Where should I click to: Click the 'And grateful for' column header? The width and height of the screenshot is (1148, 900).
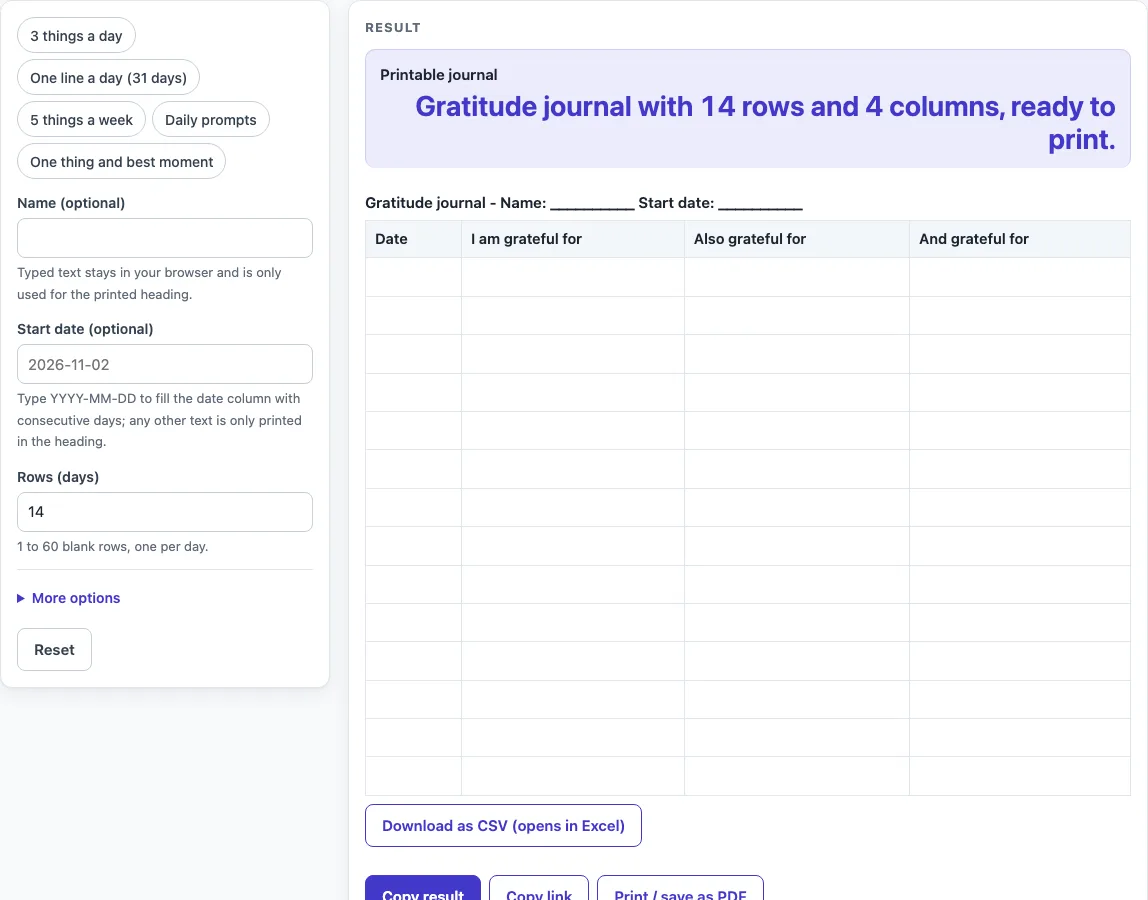tap(1020, 239)
